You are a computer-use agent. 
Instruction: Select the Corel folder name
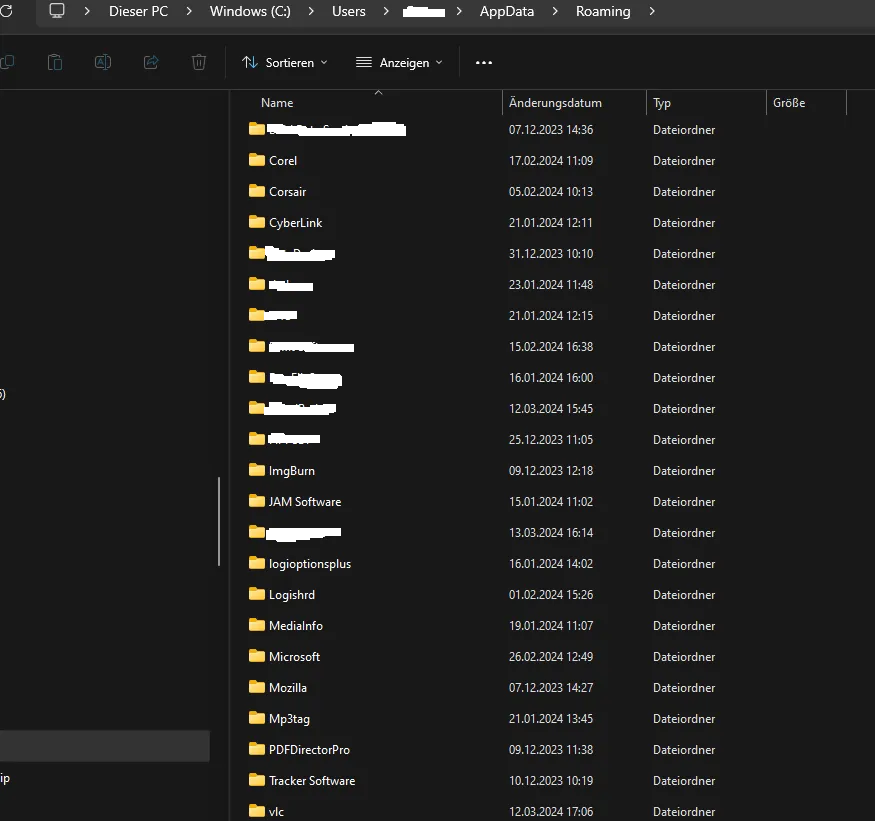(283, 161)
